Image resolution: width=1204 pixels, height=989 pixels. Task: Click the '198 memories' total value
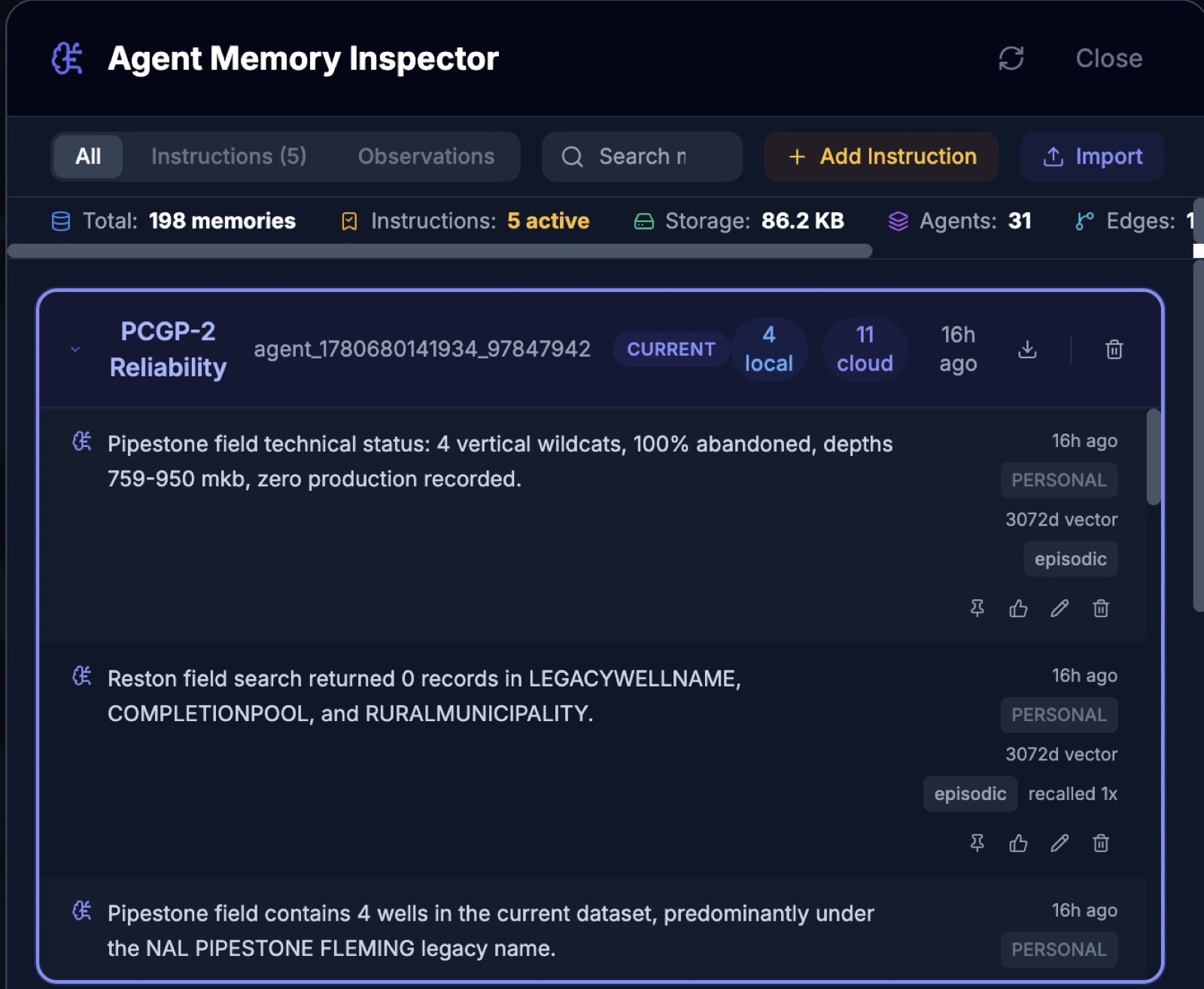click(222, 221)
